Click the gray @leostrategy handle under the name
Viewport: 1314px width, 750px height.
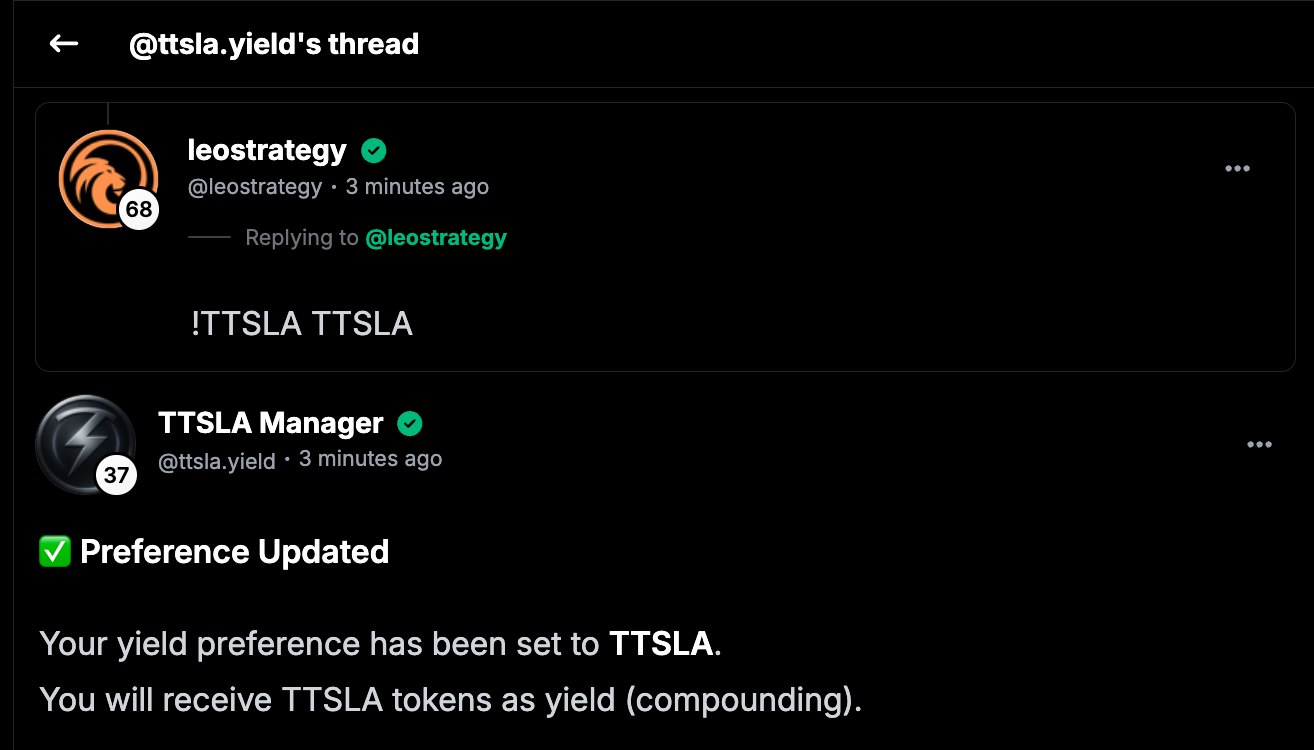pyautogui.click(x=255, y=187)
